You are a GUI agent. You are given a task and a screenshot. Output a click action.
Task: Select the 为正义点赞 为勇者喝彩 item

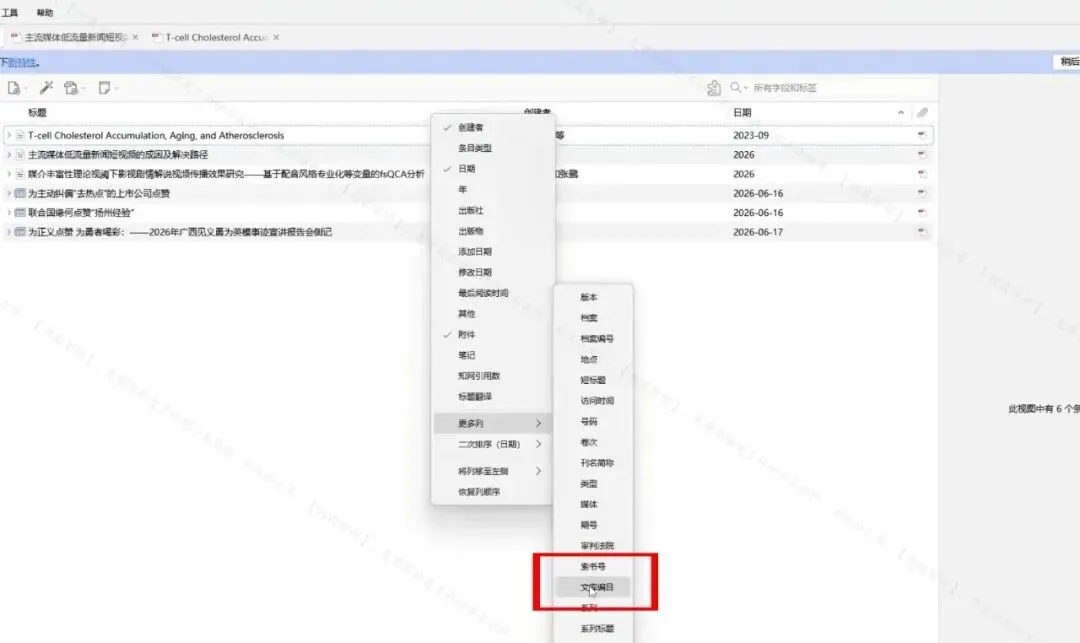pyautogui.click(x=180, y=232)
